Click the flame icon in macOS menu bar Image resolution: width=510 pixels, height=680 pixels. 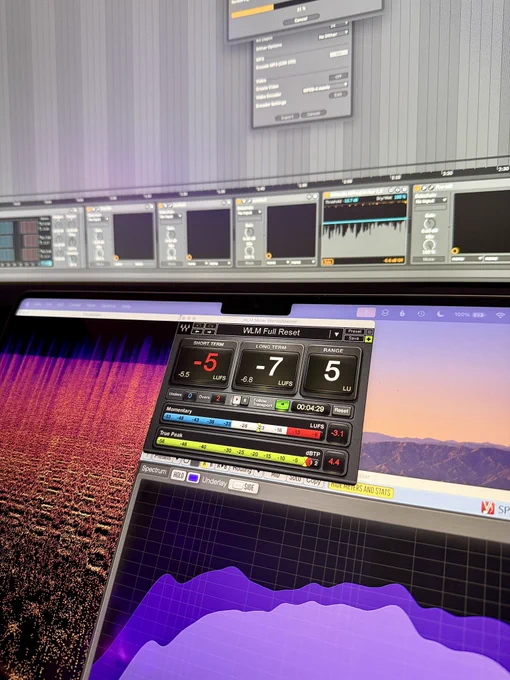(402, 313)
